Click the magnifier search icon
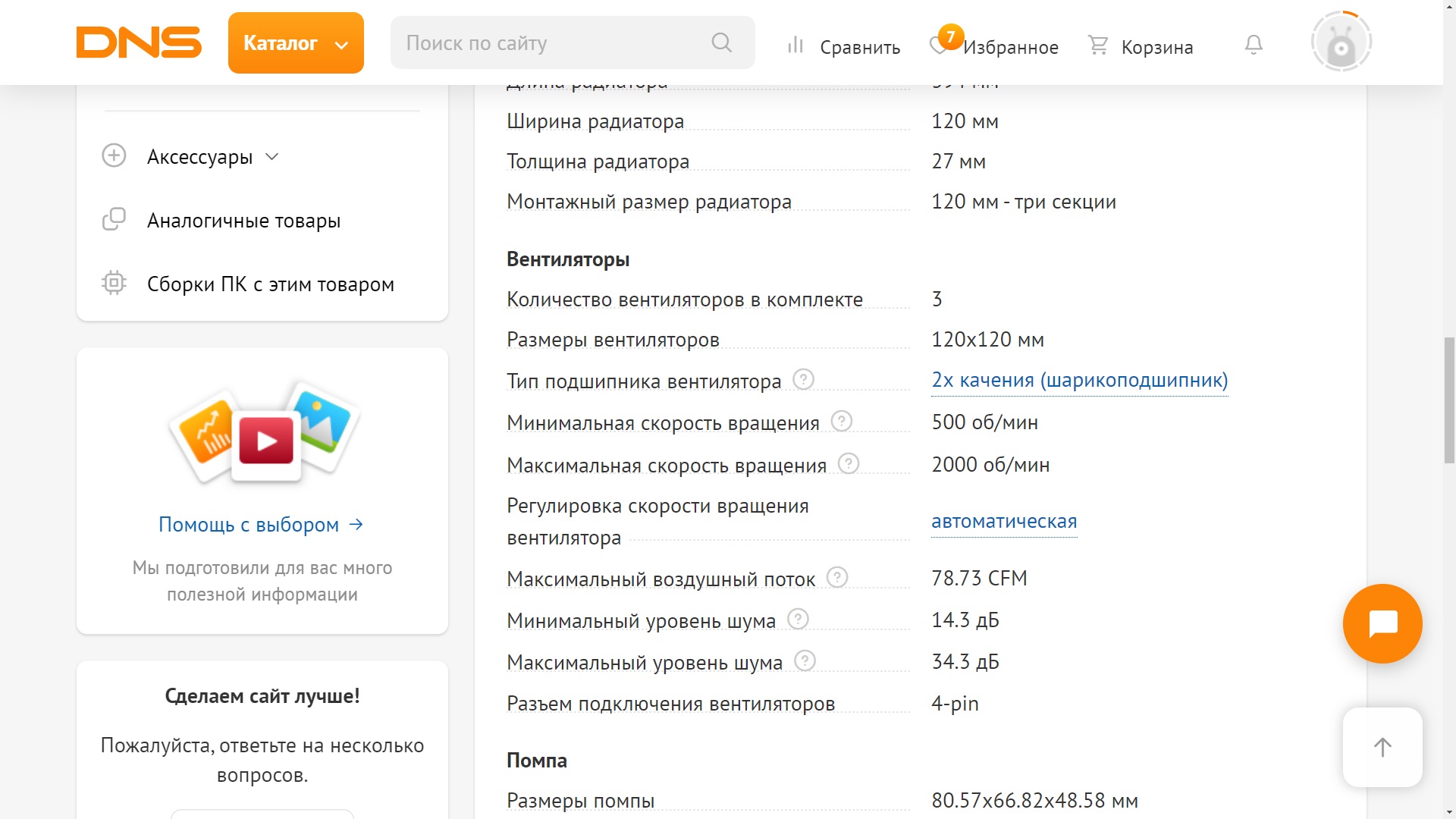This screenshot has width=1456, height=819. [721, 43]
